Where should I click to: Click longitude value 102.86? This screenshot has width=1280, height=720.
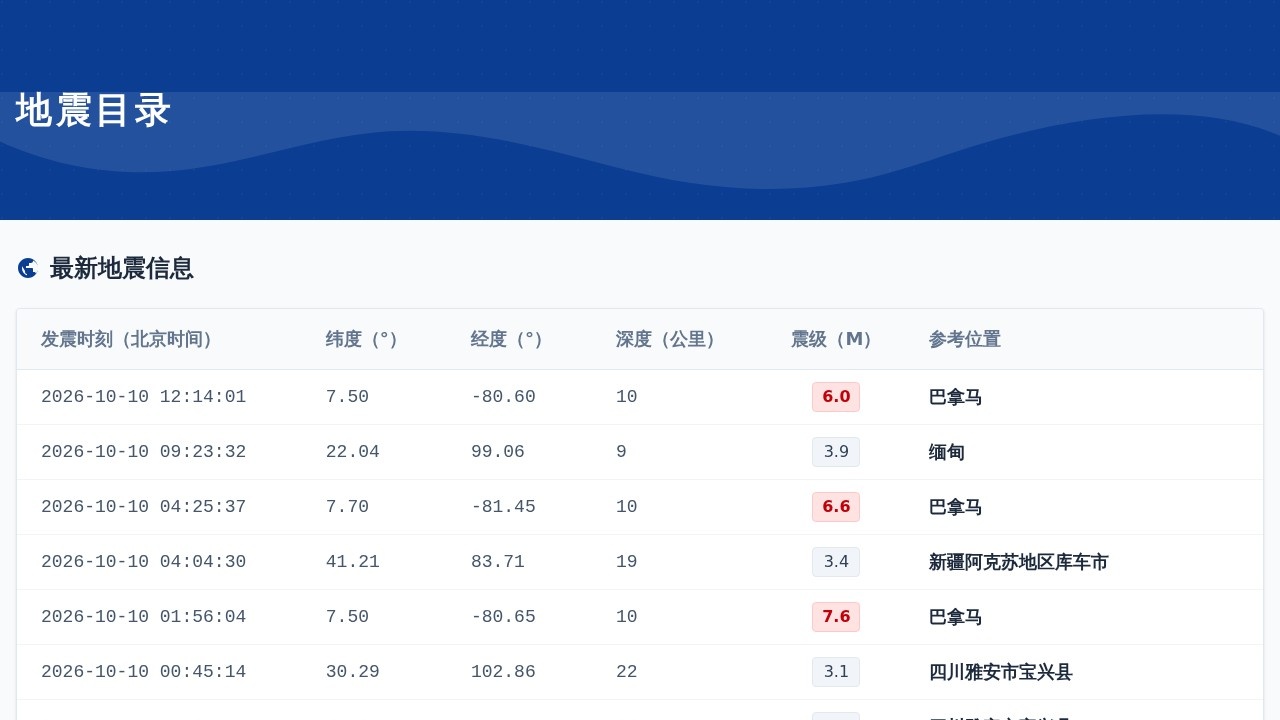[504, 672]
